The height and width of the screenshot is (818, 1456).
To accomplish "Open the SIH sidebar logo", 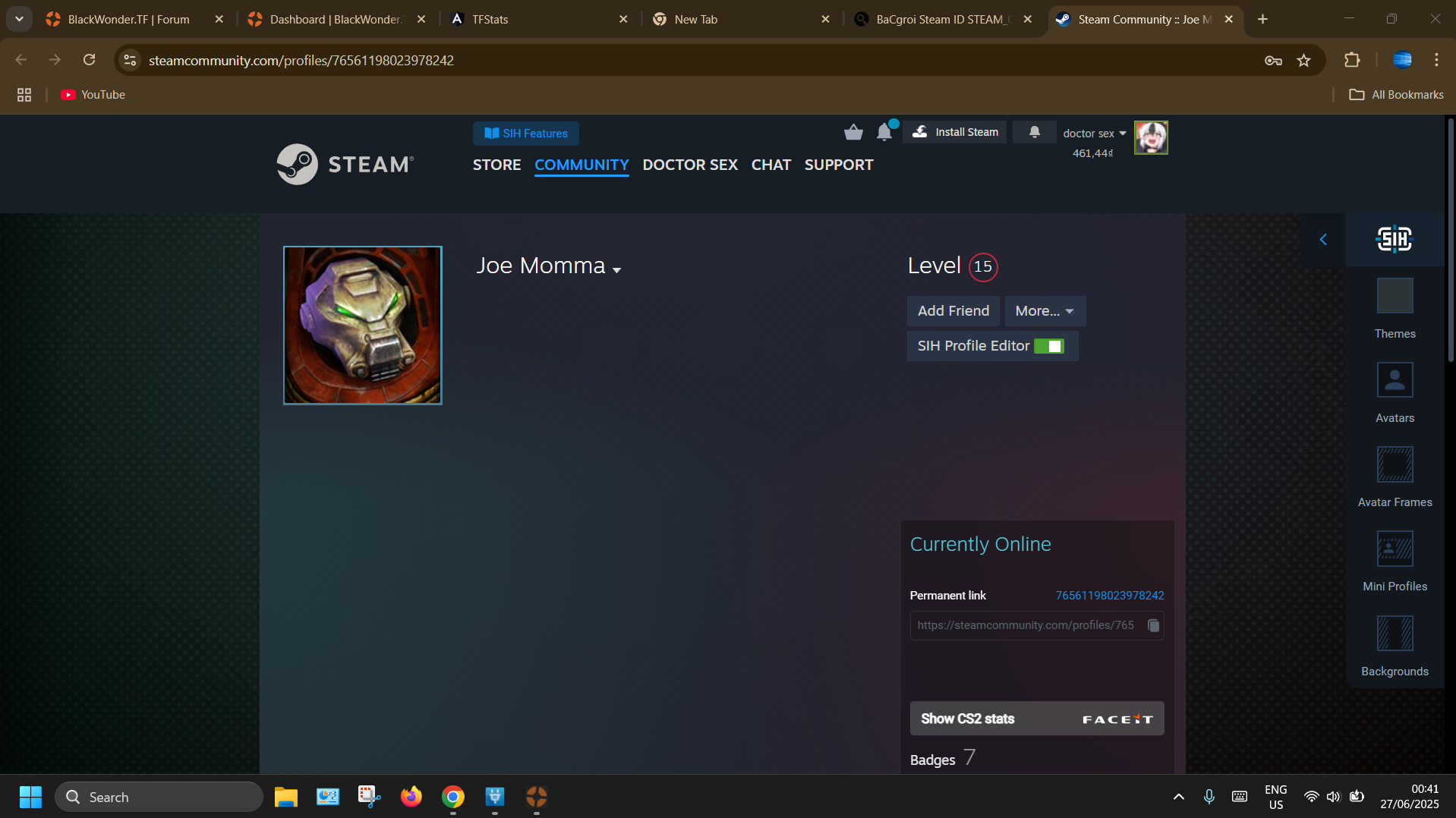I will [1395, 240].
